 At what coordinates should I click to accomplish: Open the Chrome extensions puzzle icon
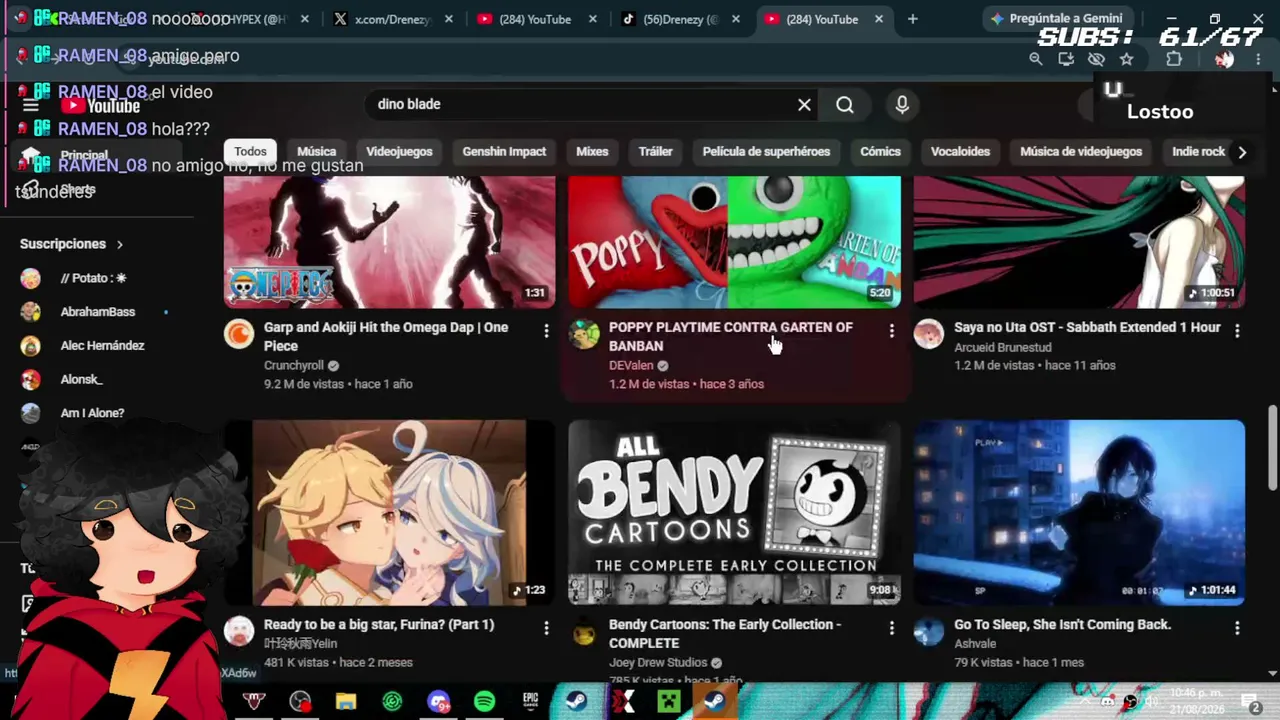[1174, 59]
